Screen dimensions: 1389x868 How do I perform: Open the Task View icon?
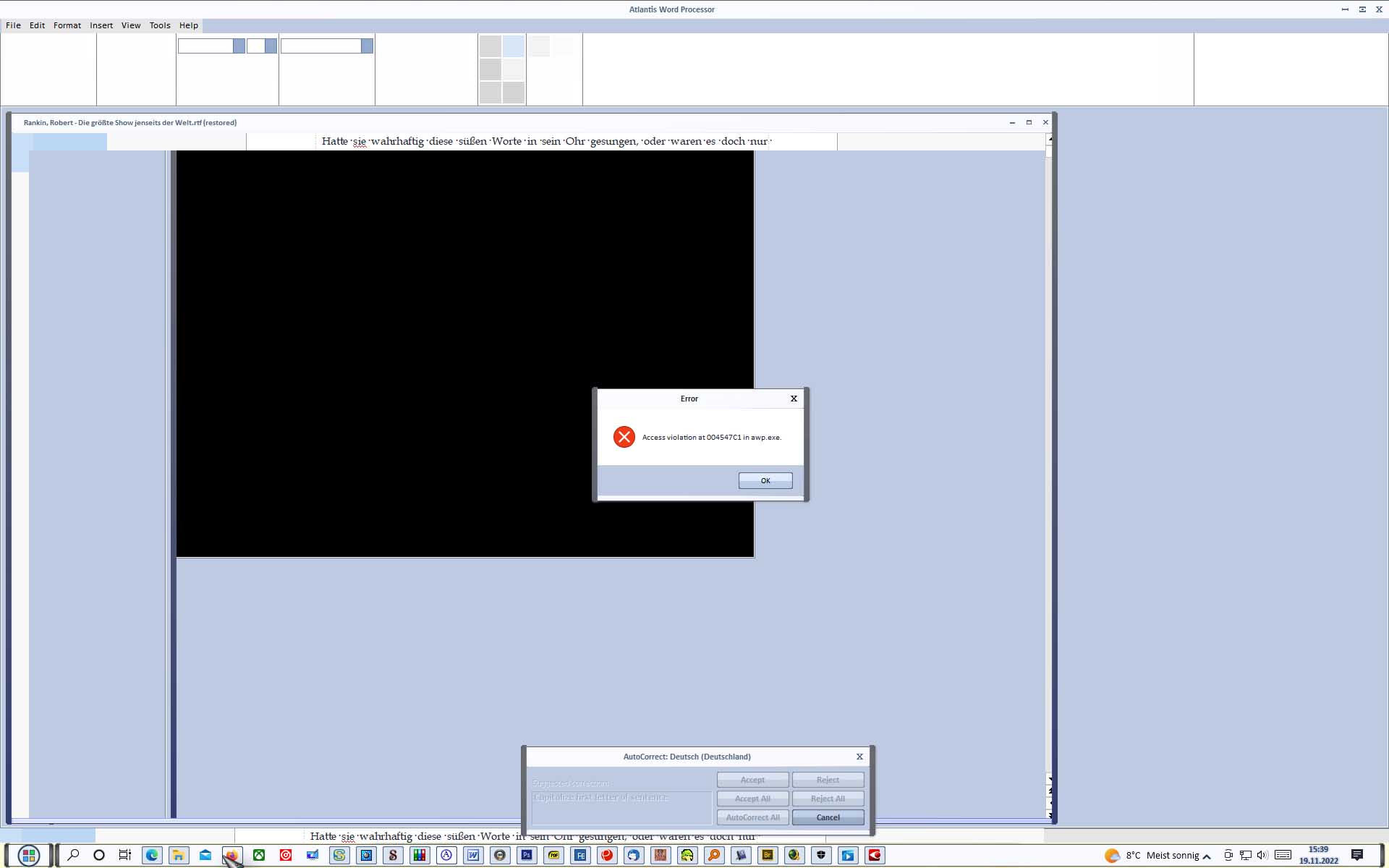click(125, 855)
